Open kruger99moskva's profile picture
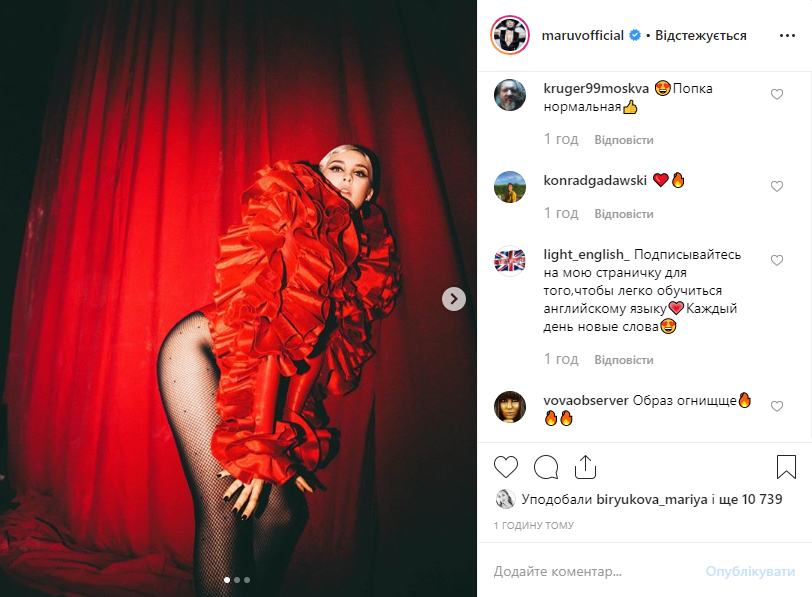This screenshot has height=597, width=812. [510, 95]
